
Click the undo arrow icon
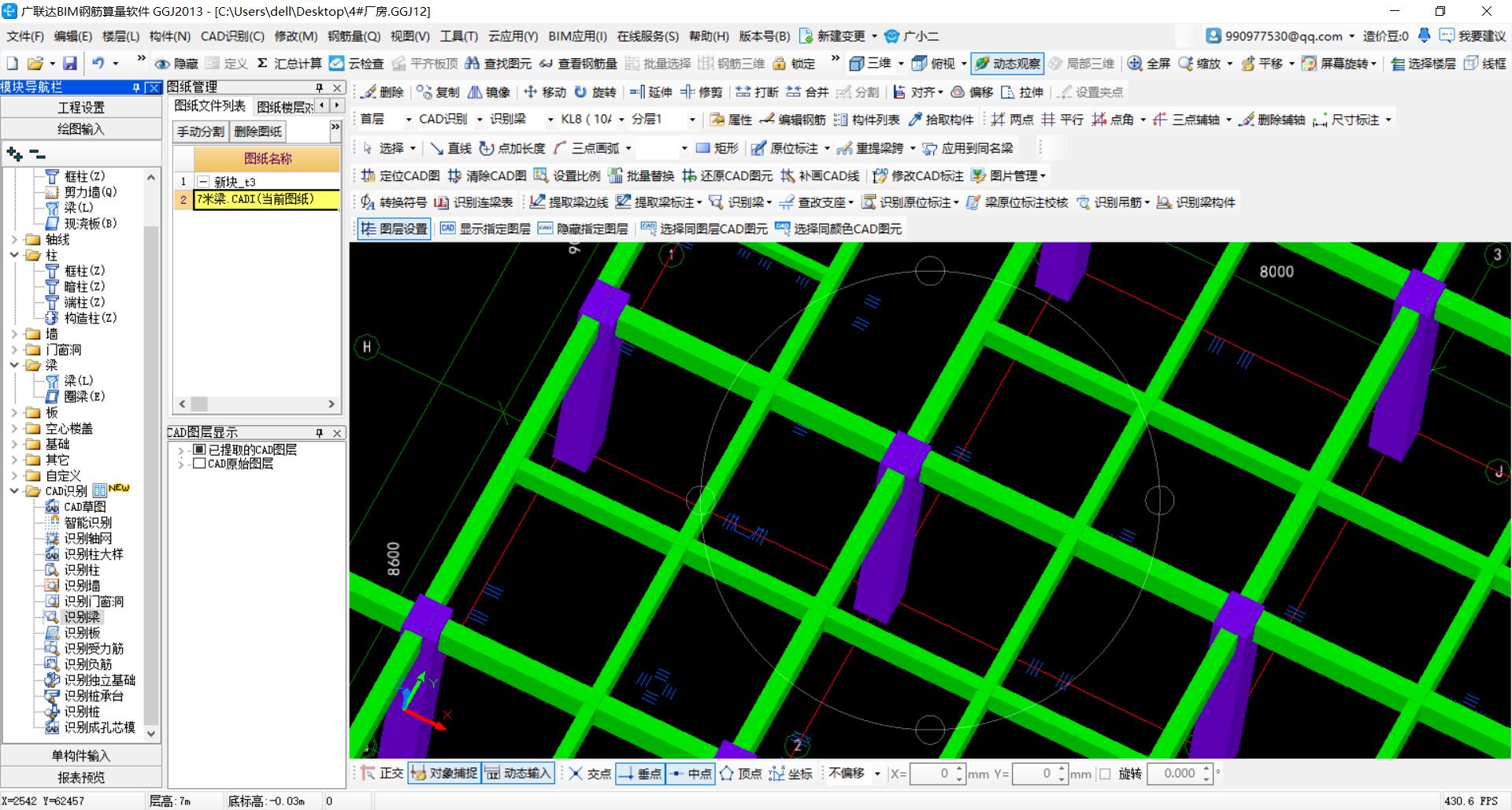[x=98, y=63]
